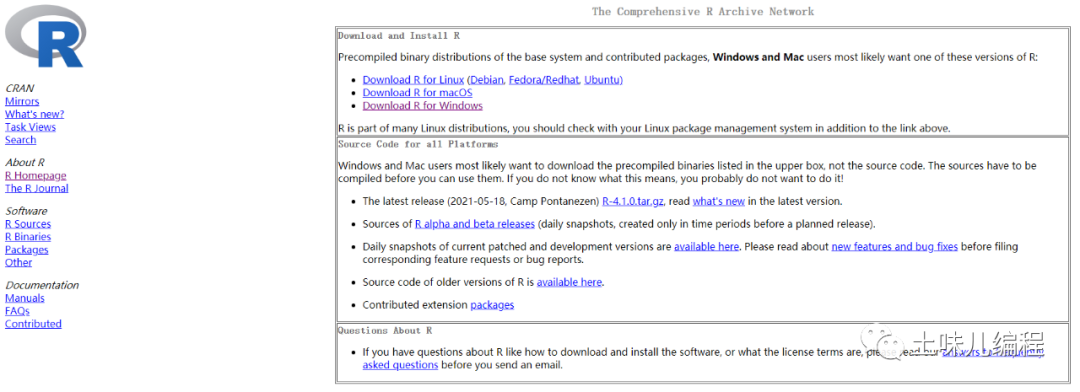Select the Debian distribution link
Screen dimensions: 1080x392
[x=487, y=80]
